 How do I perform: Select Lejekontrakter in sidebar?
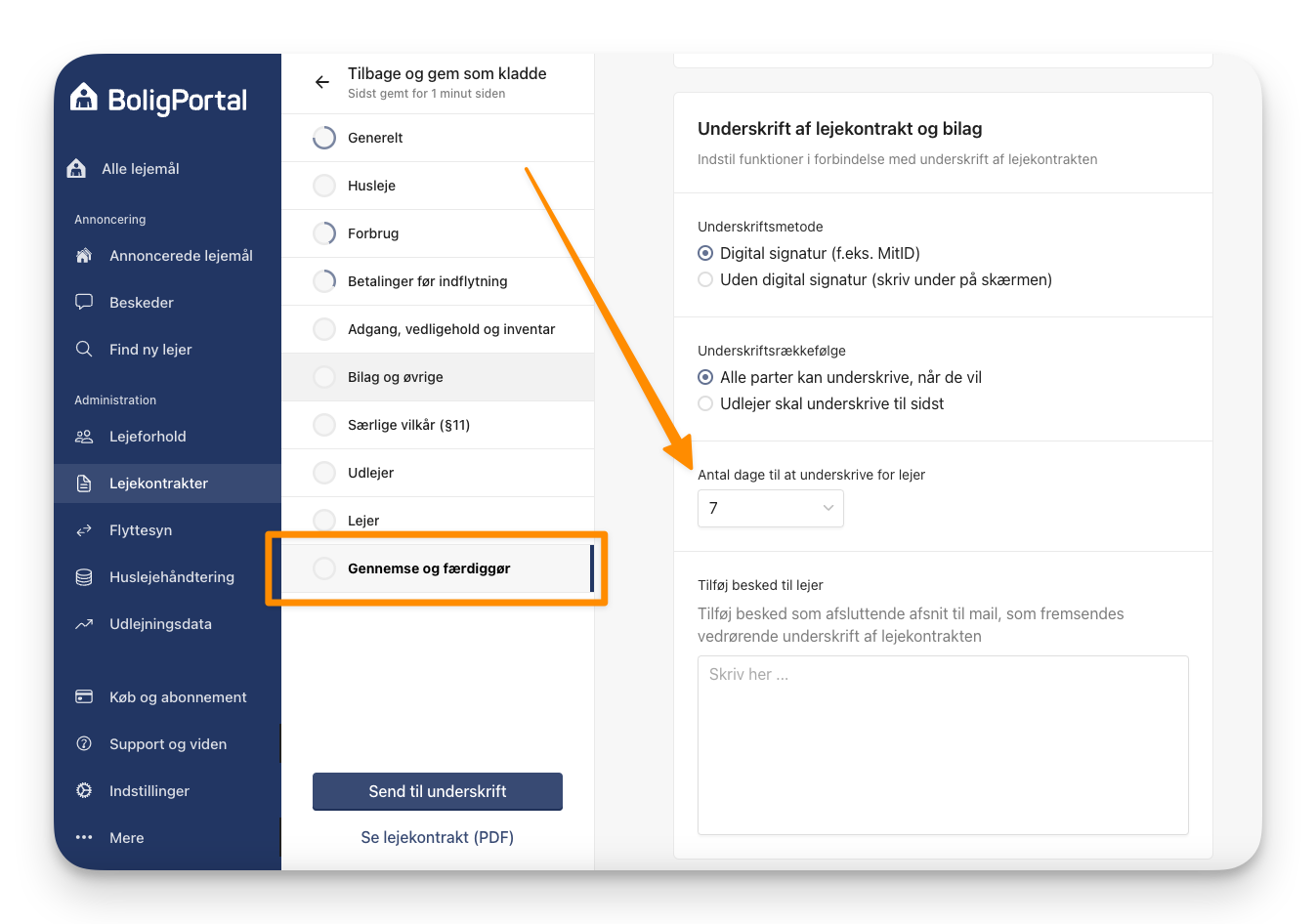pos(167,483)
